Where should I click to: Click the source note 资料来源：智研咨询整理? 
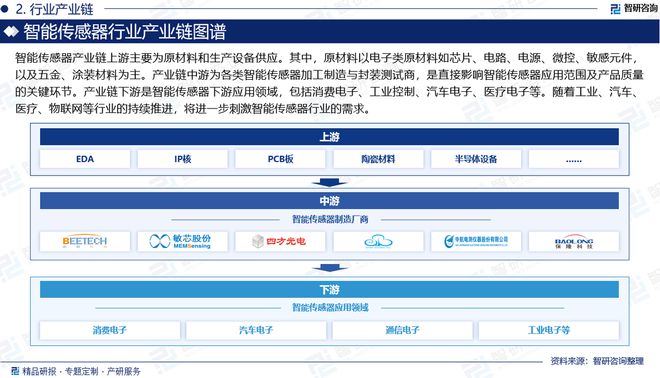597,361
